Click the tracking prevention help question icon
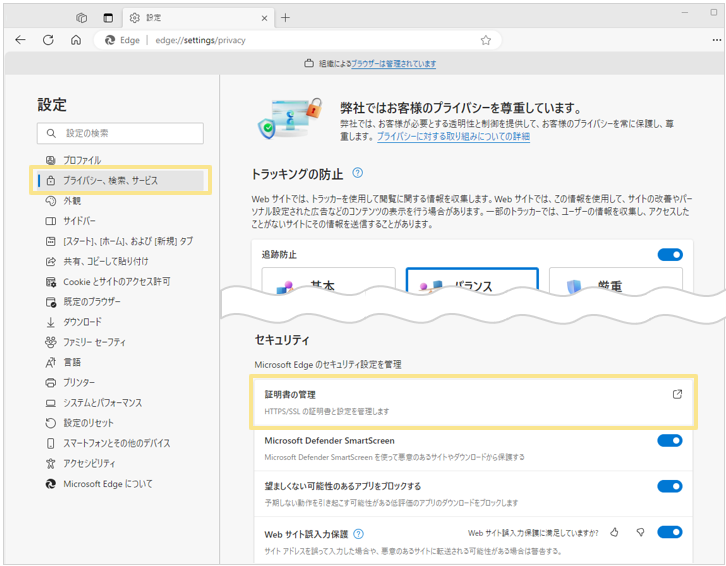This screenshot has width=726, height=566. pos(357,173)
